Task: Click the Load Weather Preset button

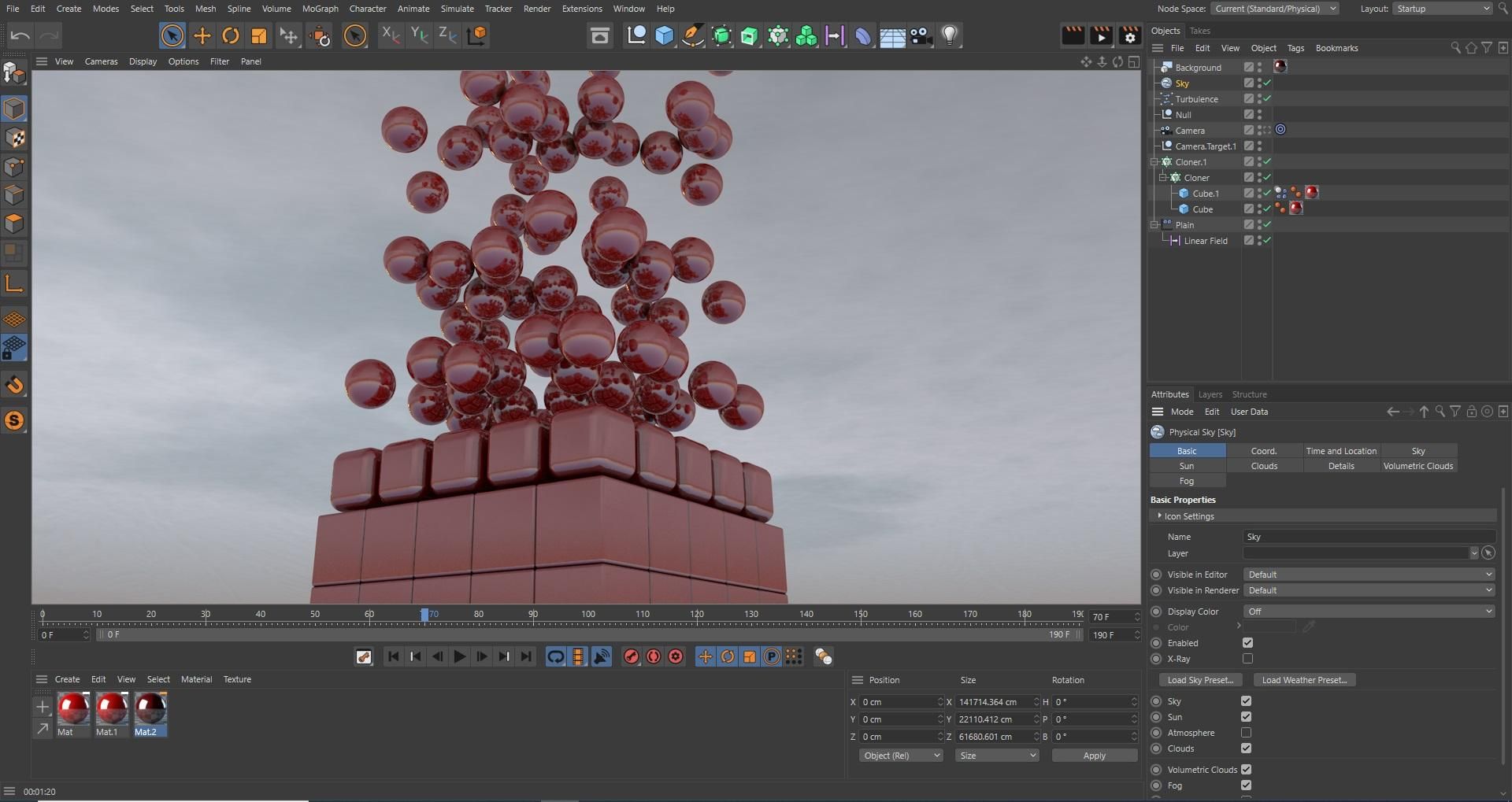Action: tap(1303, 679)
